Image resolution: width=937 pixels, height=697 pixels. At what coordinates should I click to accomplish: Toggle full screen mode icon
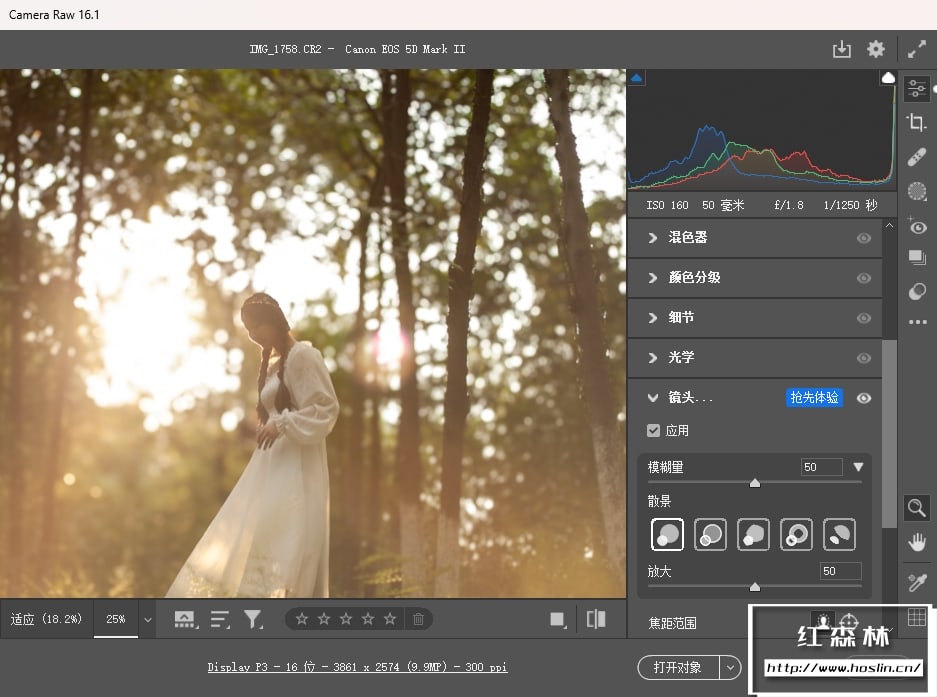(916, 49)
